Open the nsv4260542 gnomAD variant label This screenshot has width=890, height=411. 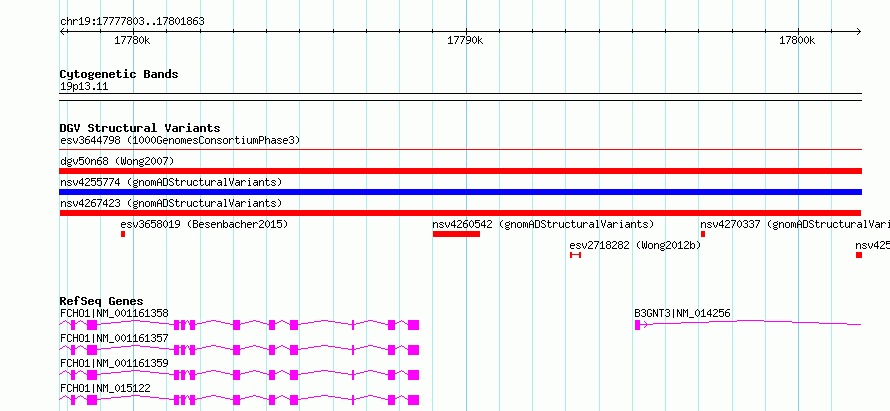coord(543,224)
